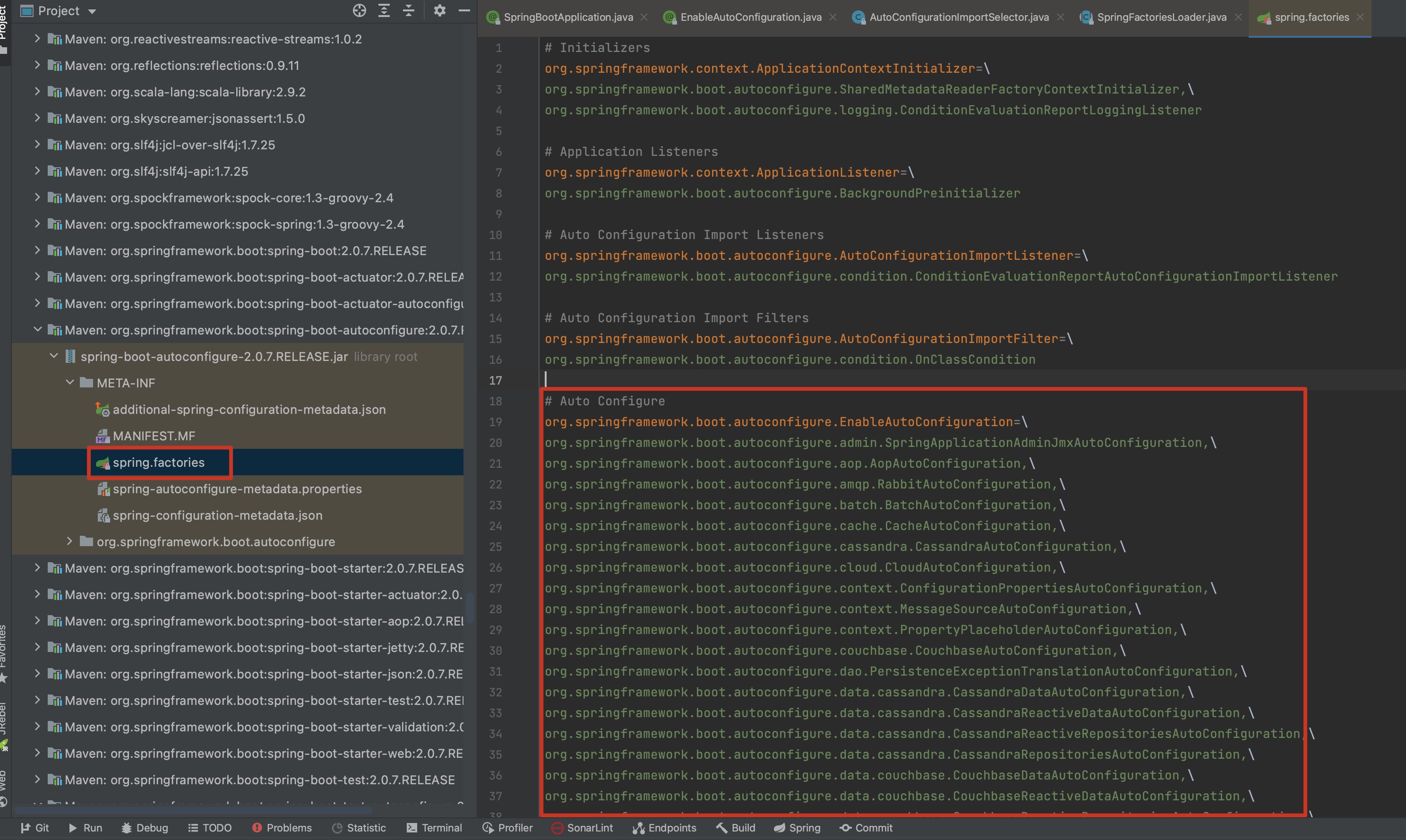Click the Expand All icon in Project panel
The image size is (1406, 840).
pyautogui.click(x=384, y=10)
